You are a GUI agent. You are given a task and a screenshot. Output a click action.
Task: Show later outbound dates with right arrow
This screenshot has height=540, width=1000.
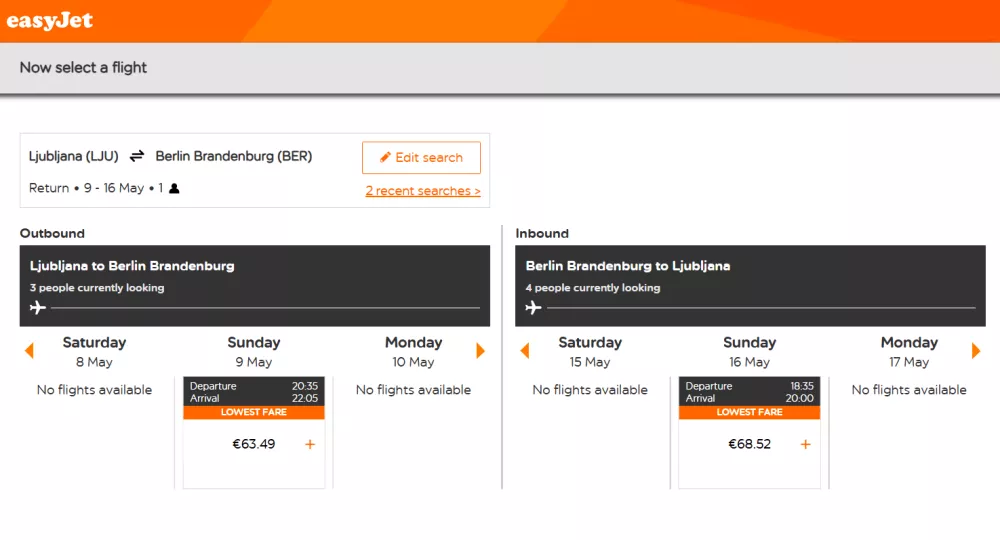point(480,351)
